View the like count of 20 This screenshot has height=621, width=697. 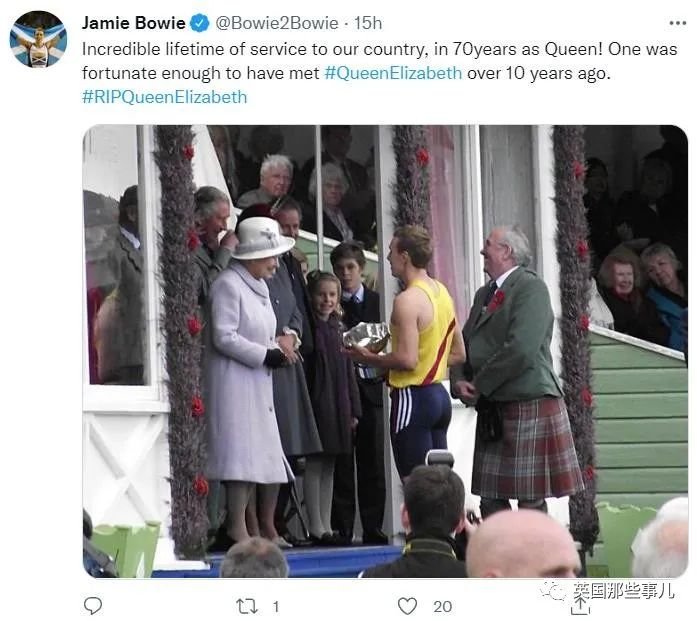coord(442,606)
